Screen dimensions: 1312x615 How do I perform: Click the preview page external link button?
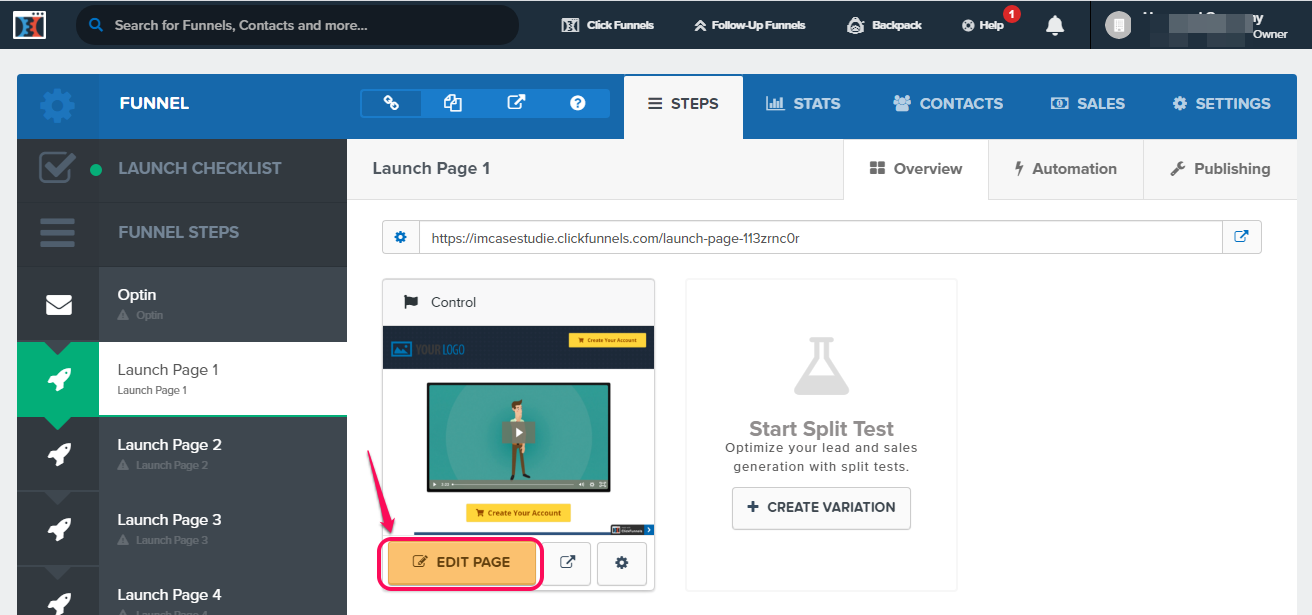pos(567,563)
